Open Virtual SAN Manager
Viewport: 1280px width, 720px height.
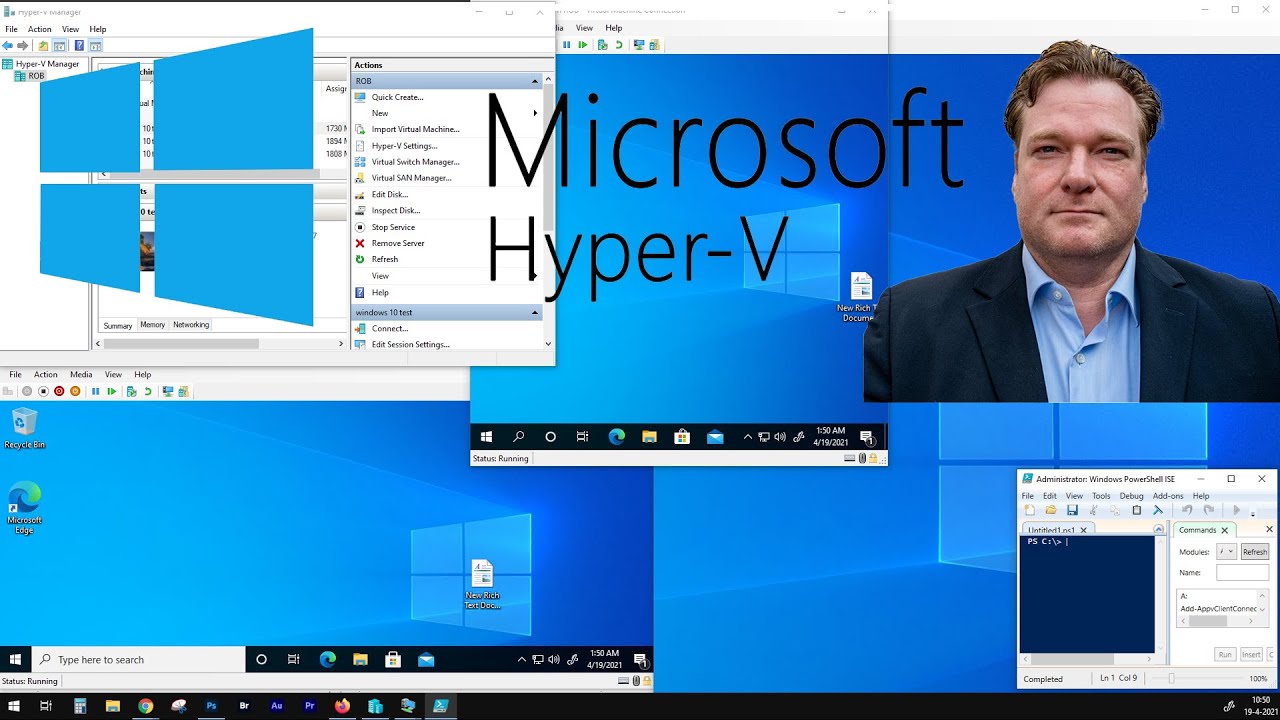[411, 178]
